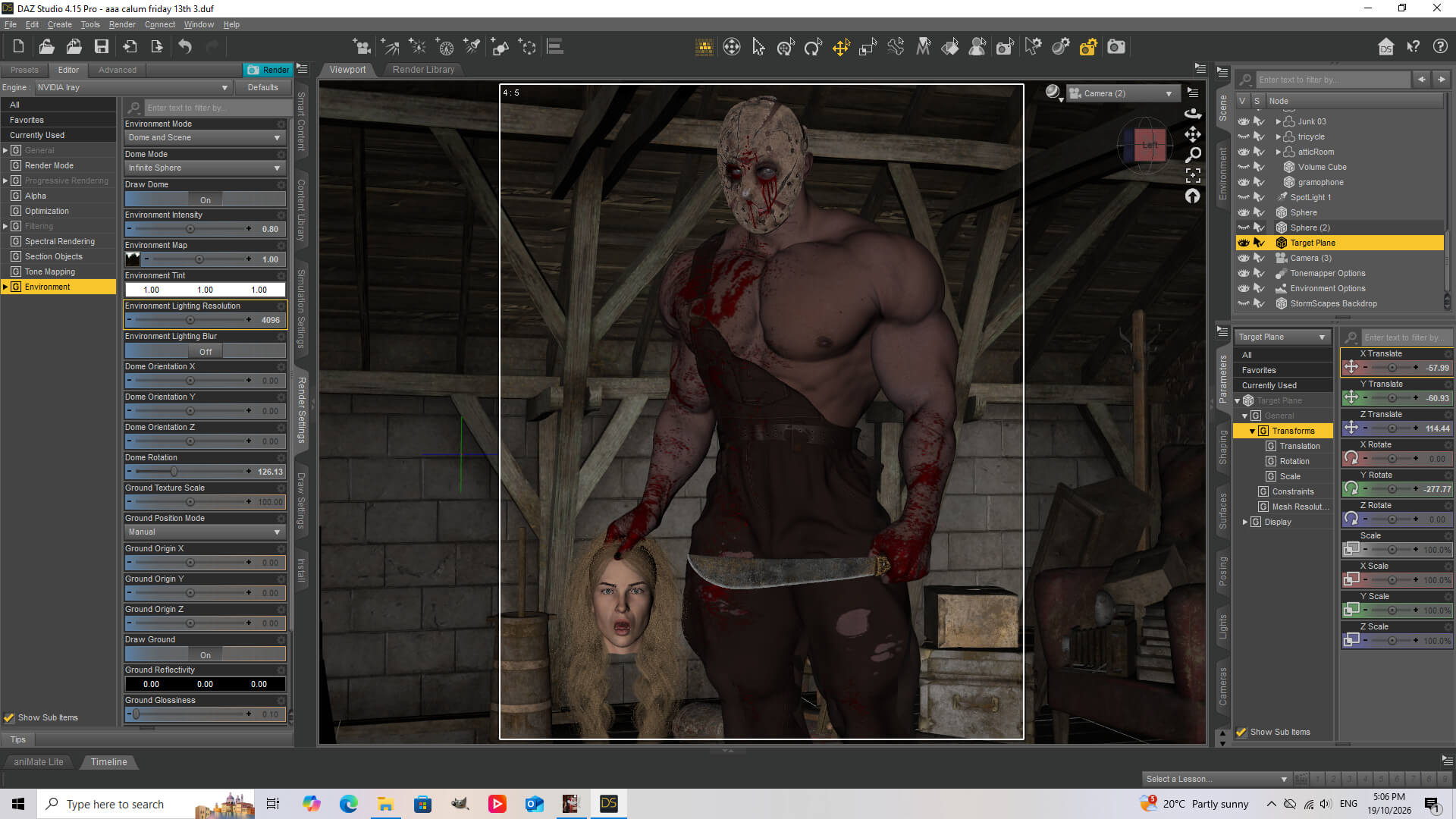Toggle visibility eye for Target Plane
1456x819 pixels.
pyautogui.click(x=1244, y=243)
